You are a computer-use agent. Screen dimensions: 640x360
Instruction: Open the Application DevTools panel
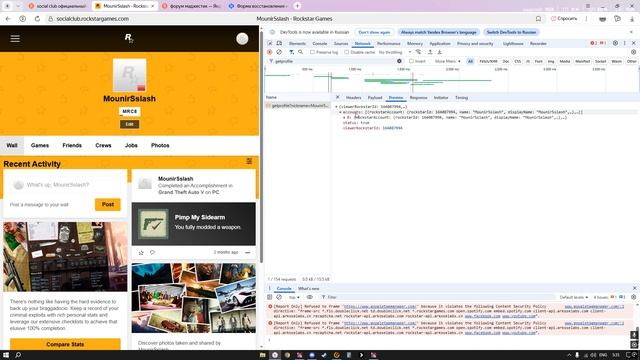pyautogui.click(x=440, y=43)
